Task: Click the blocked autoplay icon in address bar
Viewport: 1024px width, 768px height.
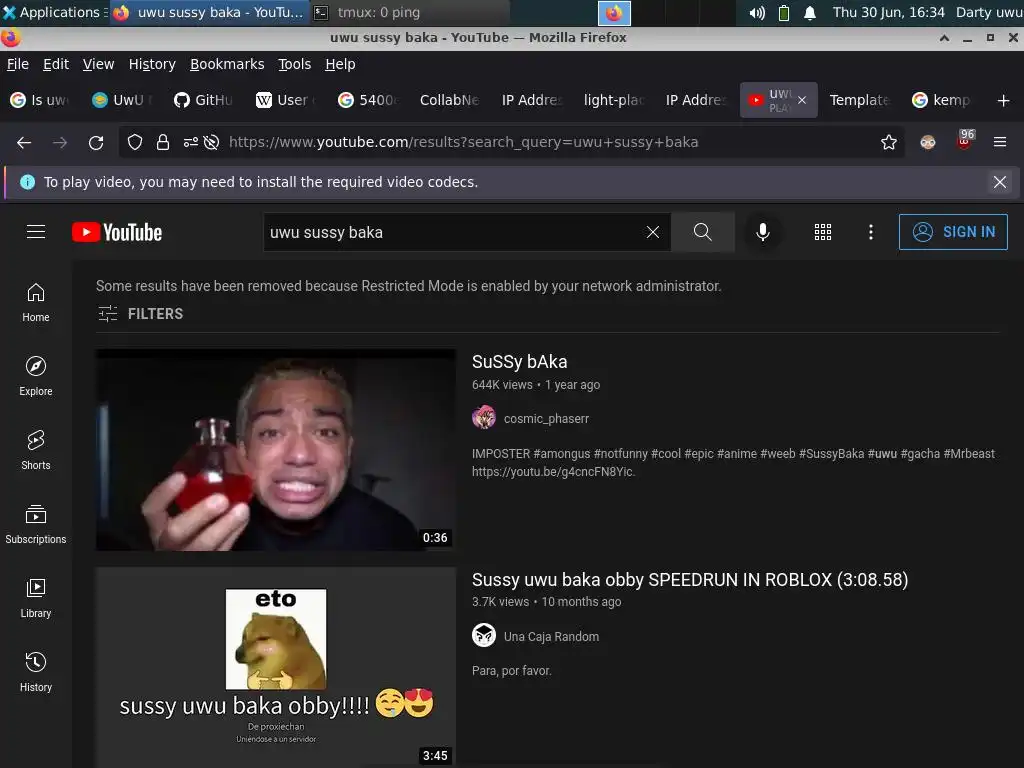Action: (212, 142)
